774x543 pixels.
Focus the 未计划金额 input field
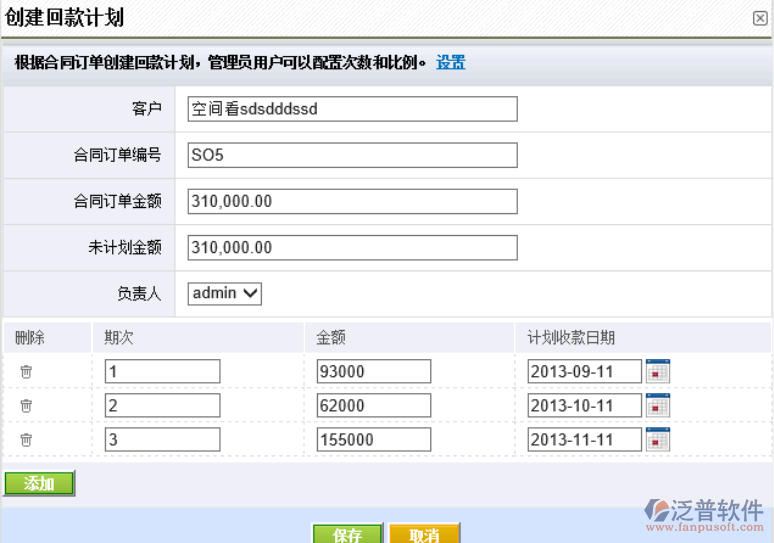(x=352, y=247)
